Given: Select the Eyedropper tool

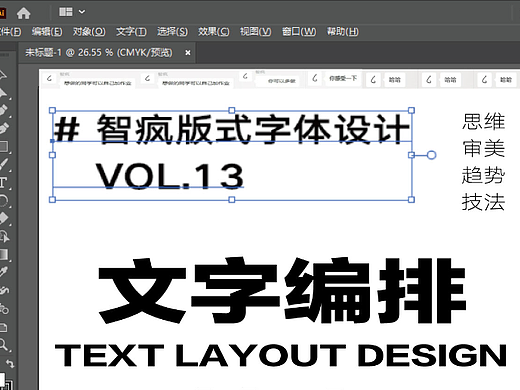Looking at the screenshot, I should pos(3,272).
